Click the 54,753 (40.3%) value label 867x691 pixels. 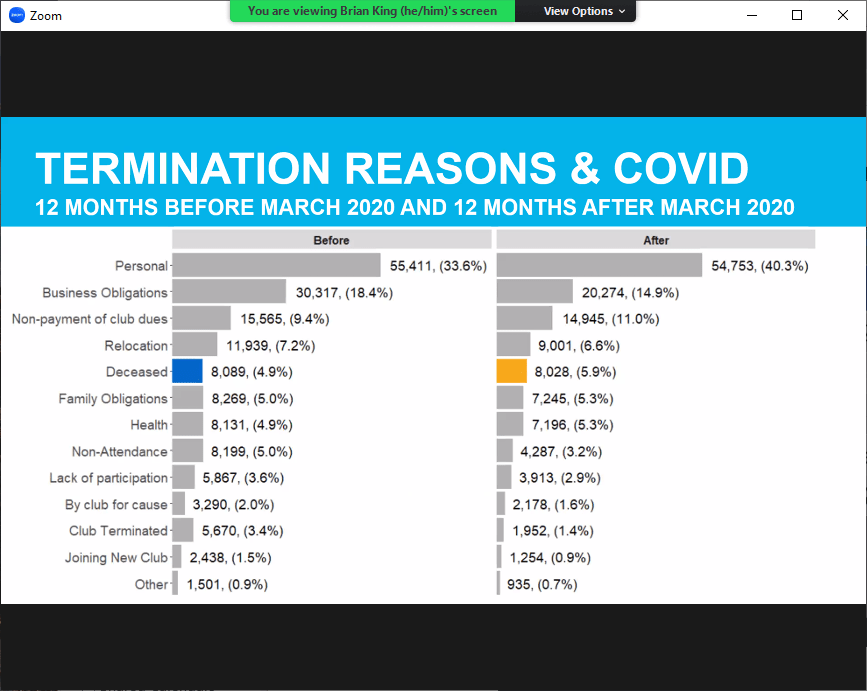pos(759,266)
